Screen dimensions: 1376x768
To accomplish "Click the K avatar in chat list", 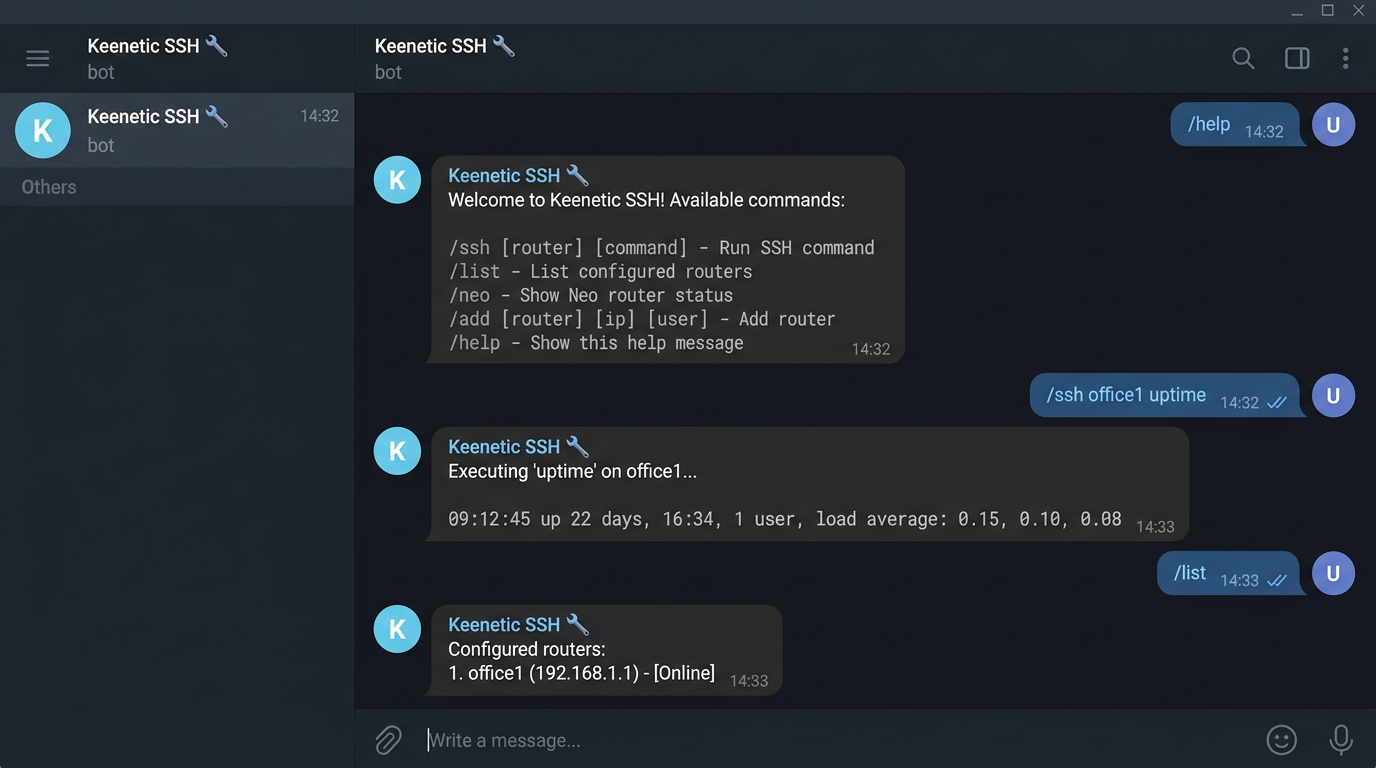I will coord(43,130).
